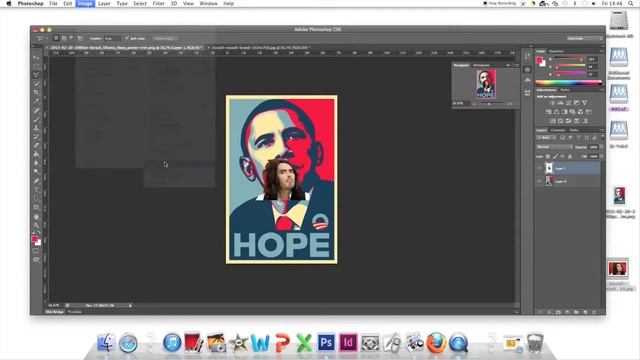Click the Refine Edge button
The height and width of the screenshot is (360, 640).
[x=164, y=38]
